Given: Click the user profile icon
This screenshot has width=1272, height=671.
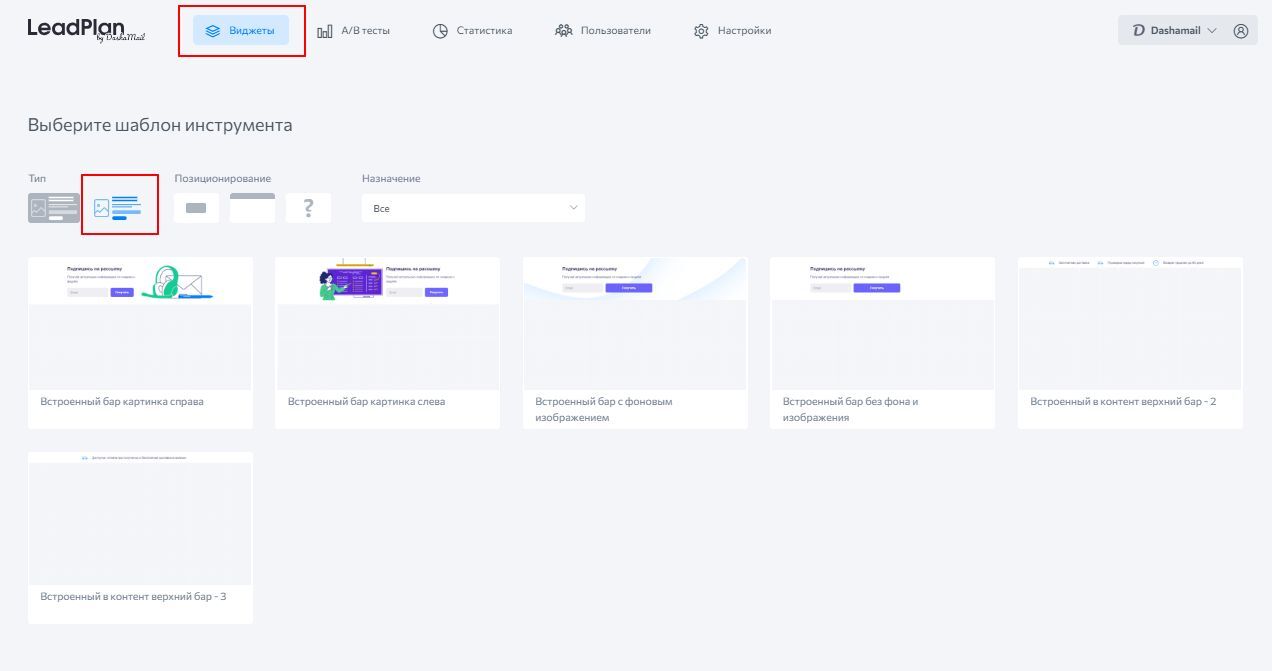Looking at the screenshot, I should [x=1241, y=31].
